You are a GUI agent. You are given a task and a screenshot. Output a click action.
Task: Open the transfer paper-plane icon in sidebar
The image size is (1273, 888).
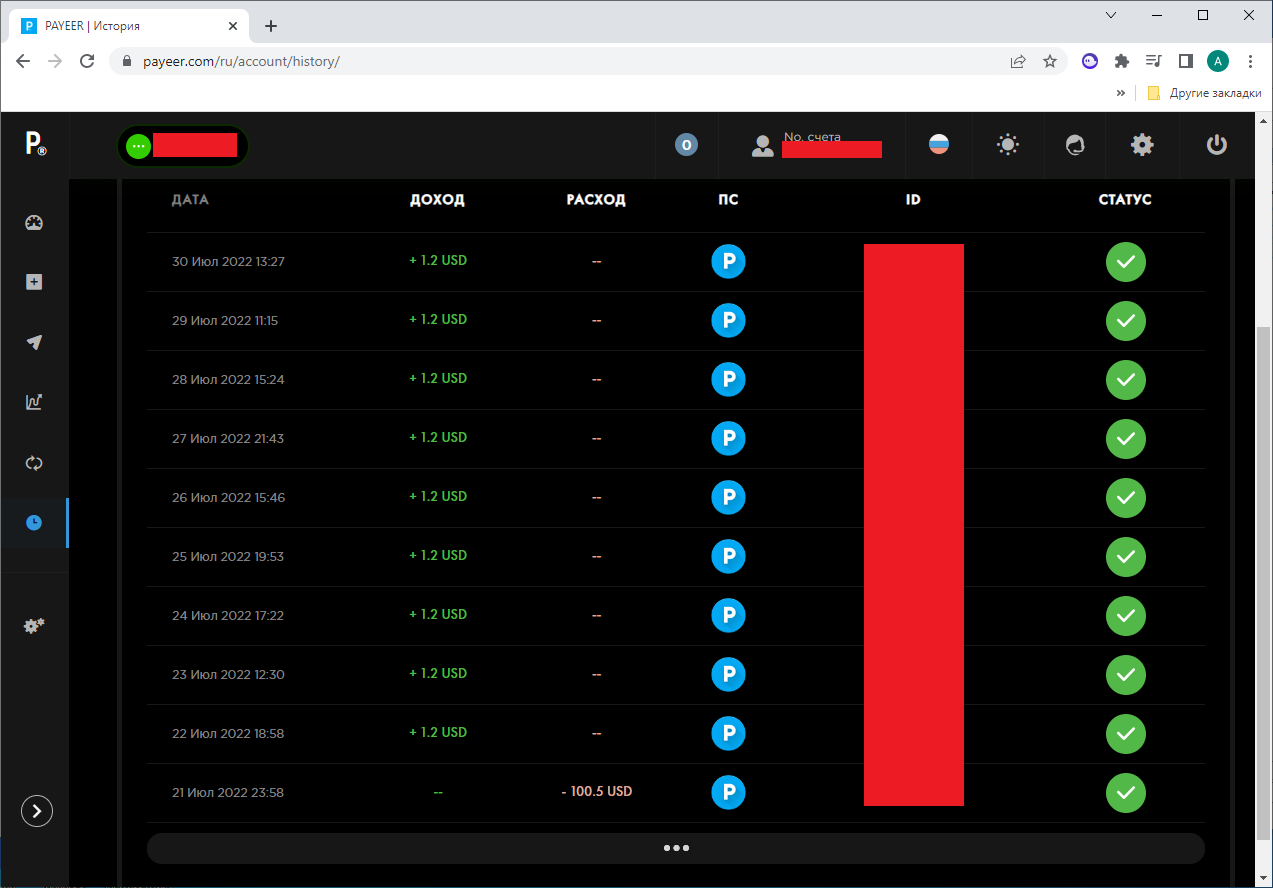(34, 342)
